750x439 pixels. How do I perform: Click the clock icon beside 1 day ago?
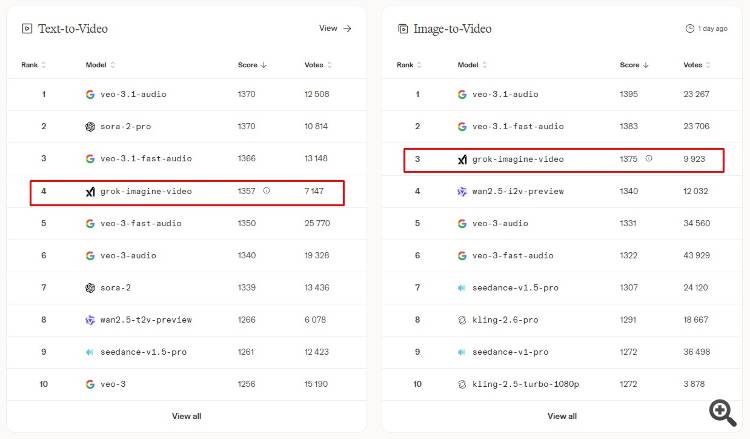pyautogui.click(x=690, y=28)
